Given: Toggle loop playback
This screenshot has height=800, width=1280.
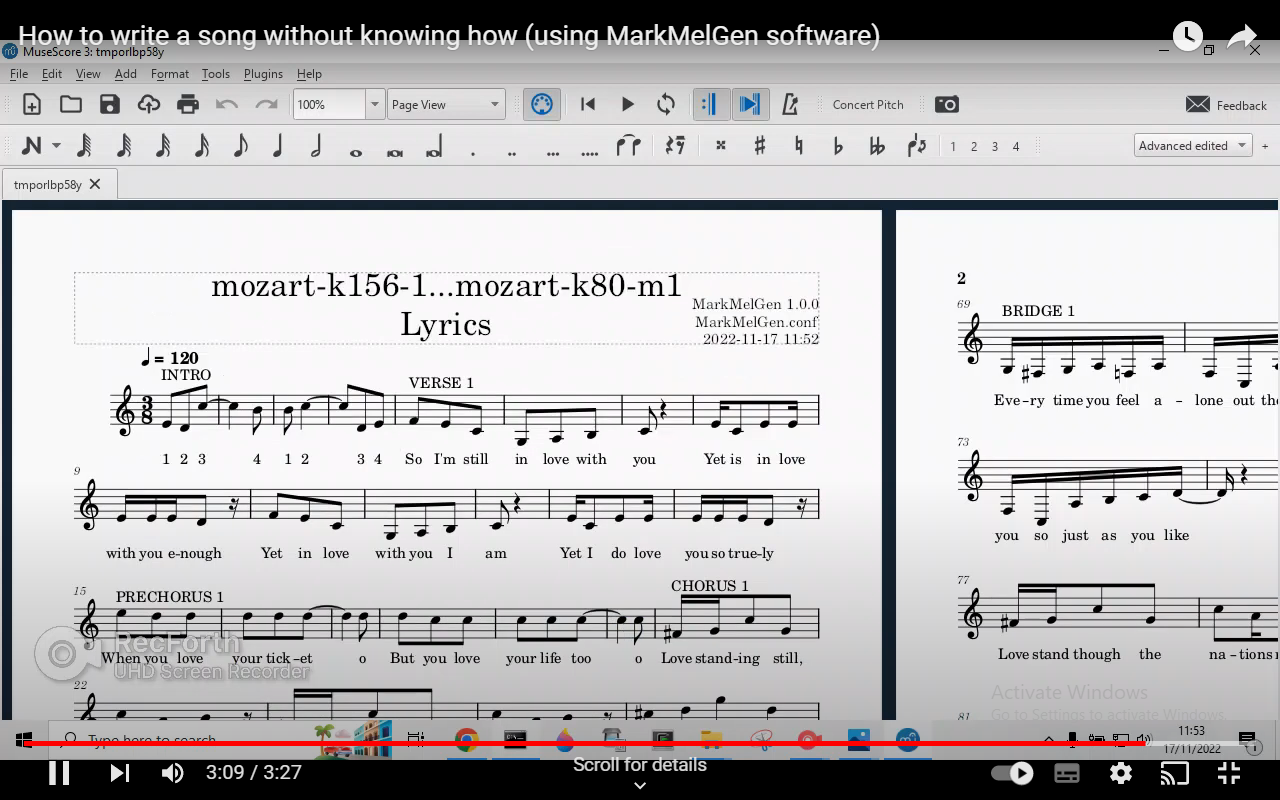Looking at the screenshot, I should click(x=666, y=104).
